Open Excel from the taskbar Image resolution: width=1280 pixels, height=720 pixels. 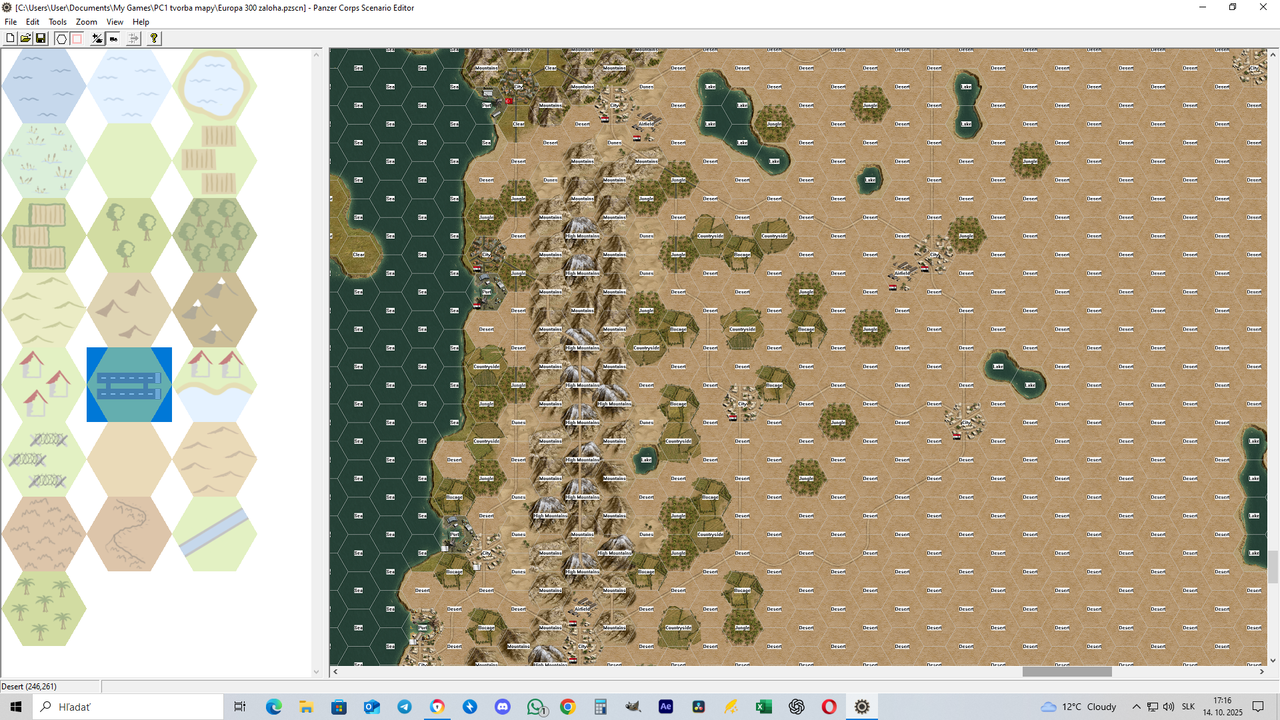point(764,707)
